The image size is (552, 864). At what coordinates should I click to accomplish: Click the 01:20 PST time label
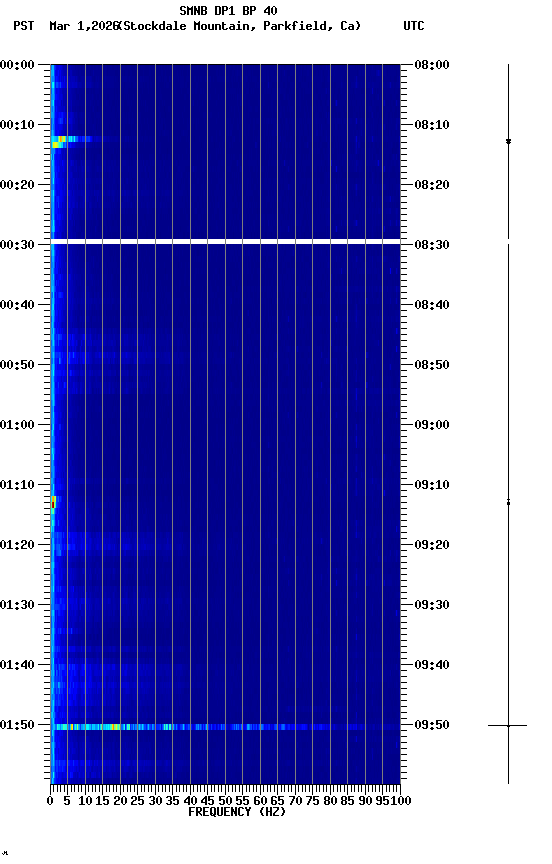pyautogui.click(x=17, y=546)
